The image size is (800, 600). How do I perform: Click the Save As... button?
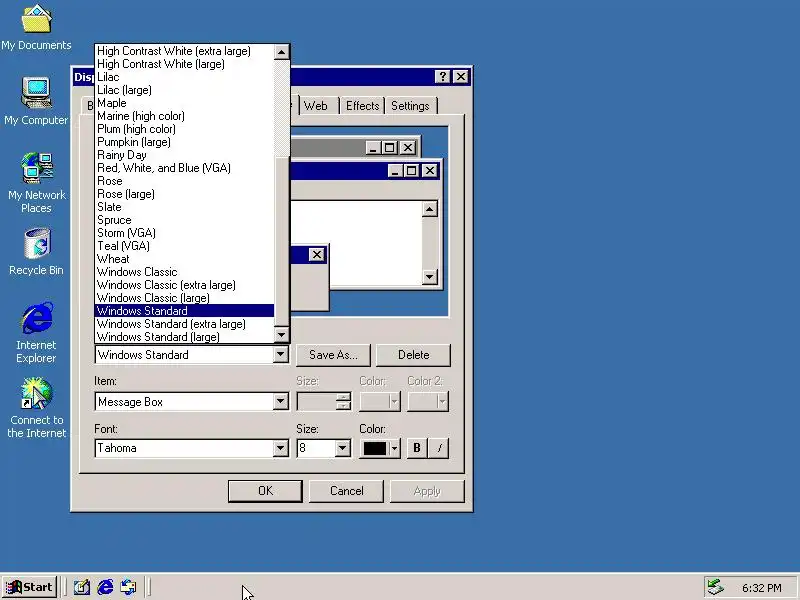334,355
